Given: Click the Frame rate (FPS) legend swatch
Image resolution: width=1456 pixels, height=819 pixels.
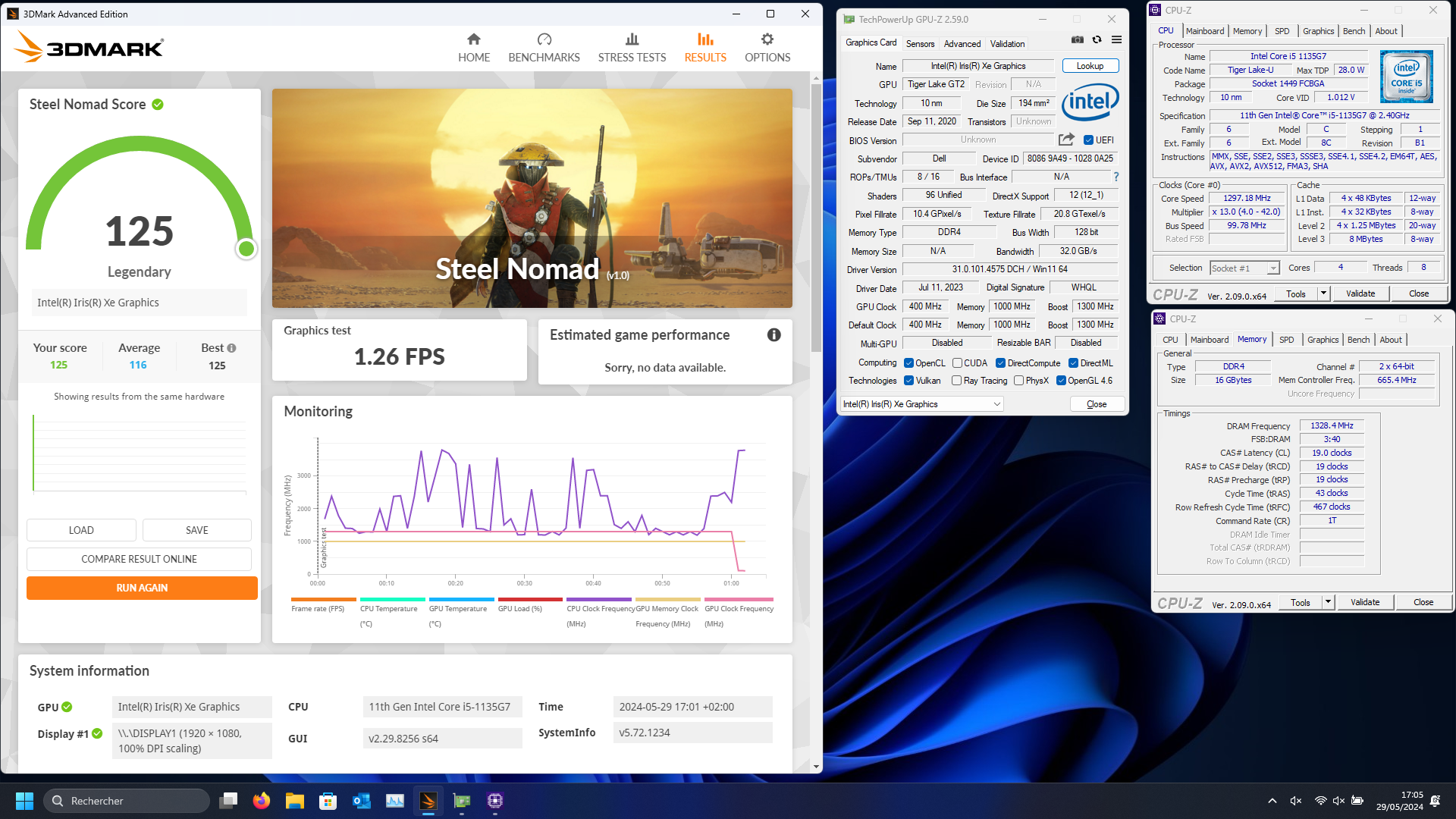Looking at the screenshot, I should tap(324, 600).
